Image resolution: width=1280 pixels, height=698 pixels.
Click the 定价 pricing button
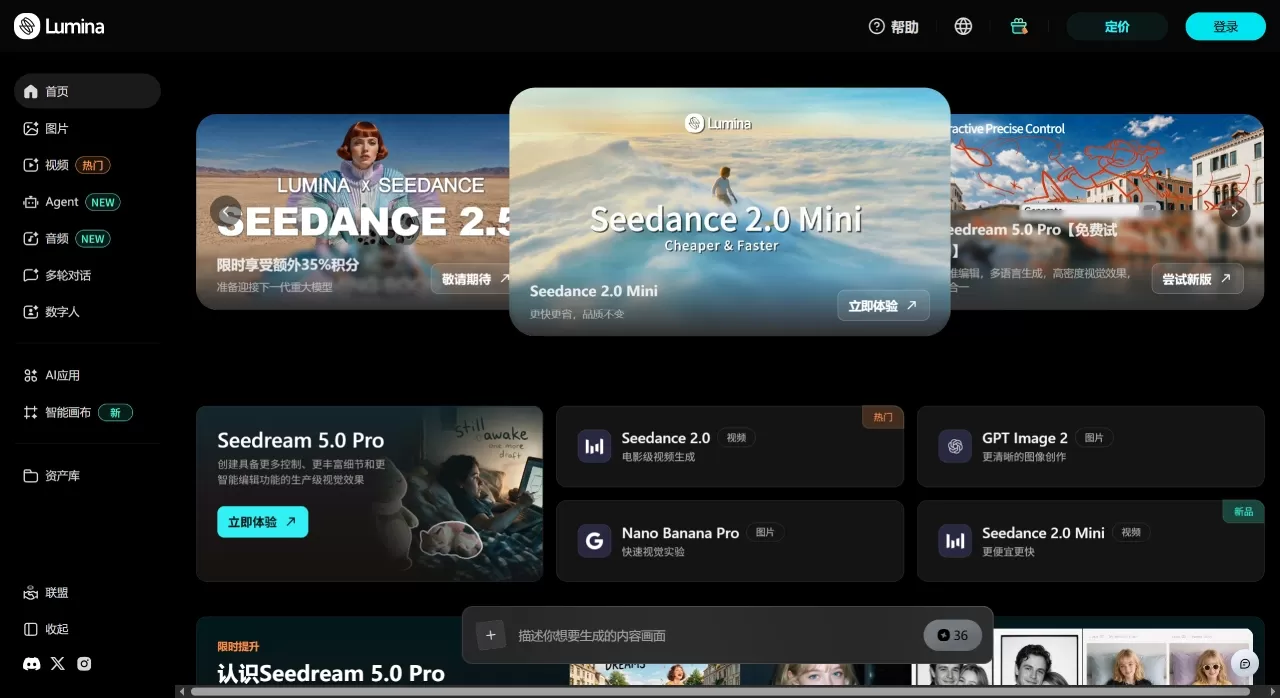tap(1117, 27)
